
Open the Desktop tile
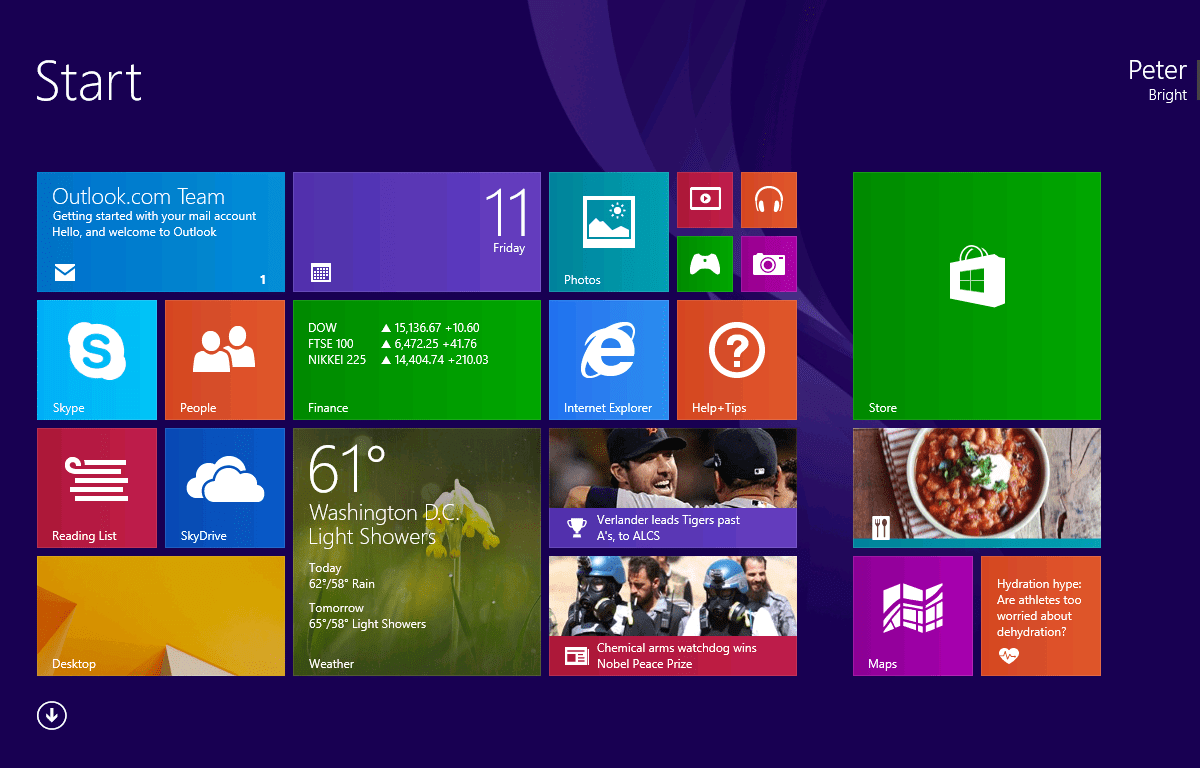click(161, 616)
